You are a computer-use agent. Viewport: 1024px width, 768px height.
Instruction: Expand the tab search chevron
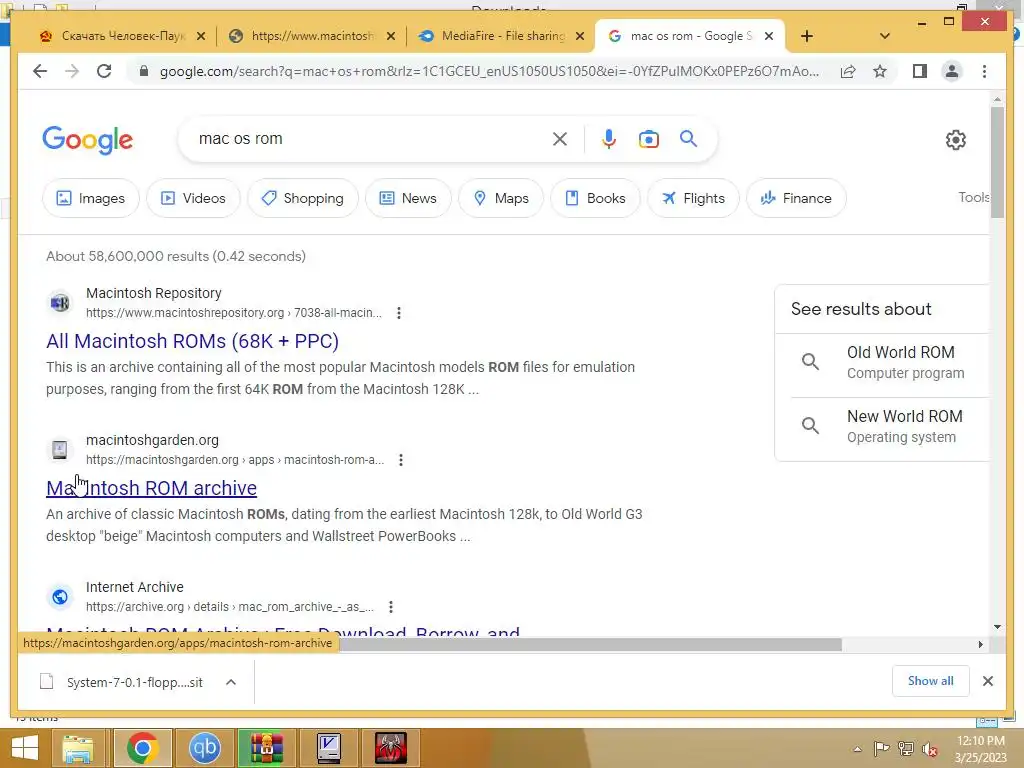tap(884, 36)
